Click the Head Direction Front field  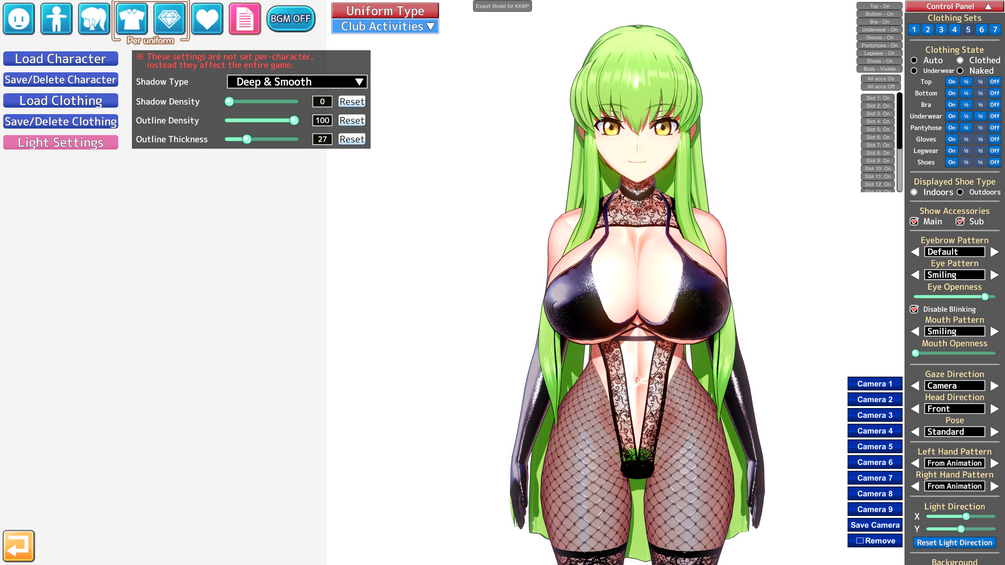pos(954,409)
